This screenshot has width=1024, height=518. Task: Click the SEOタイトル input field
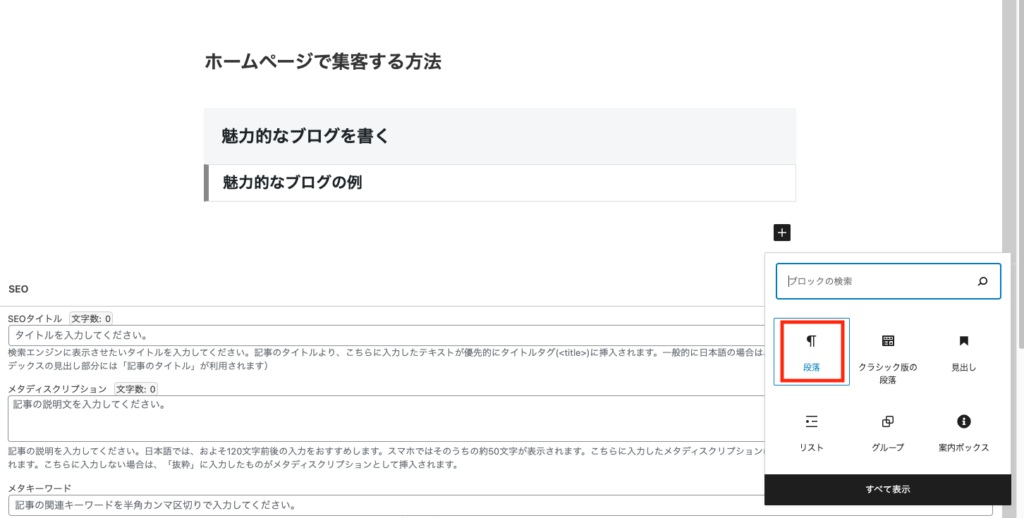point(387,335)
